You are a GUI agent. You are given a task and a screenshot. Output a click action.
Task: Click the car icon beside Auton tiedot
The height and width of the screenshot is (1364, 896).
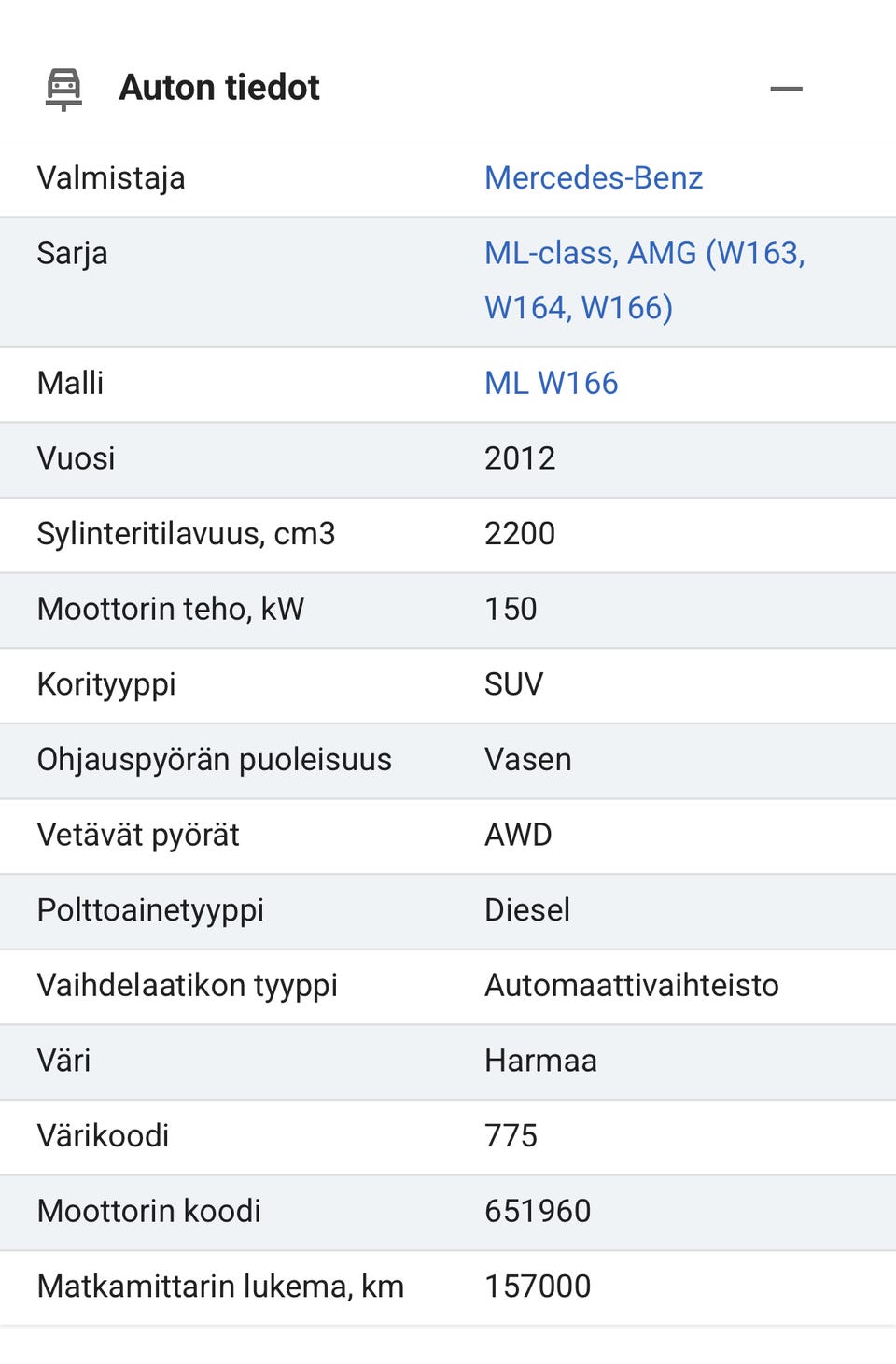63,89
